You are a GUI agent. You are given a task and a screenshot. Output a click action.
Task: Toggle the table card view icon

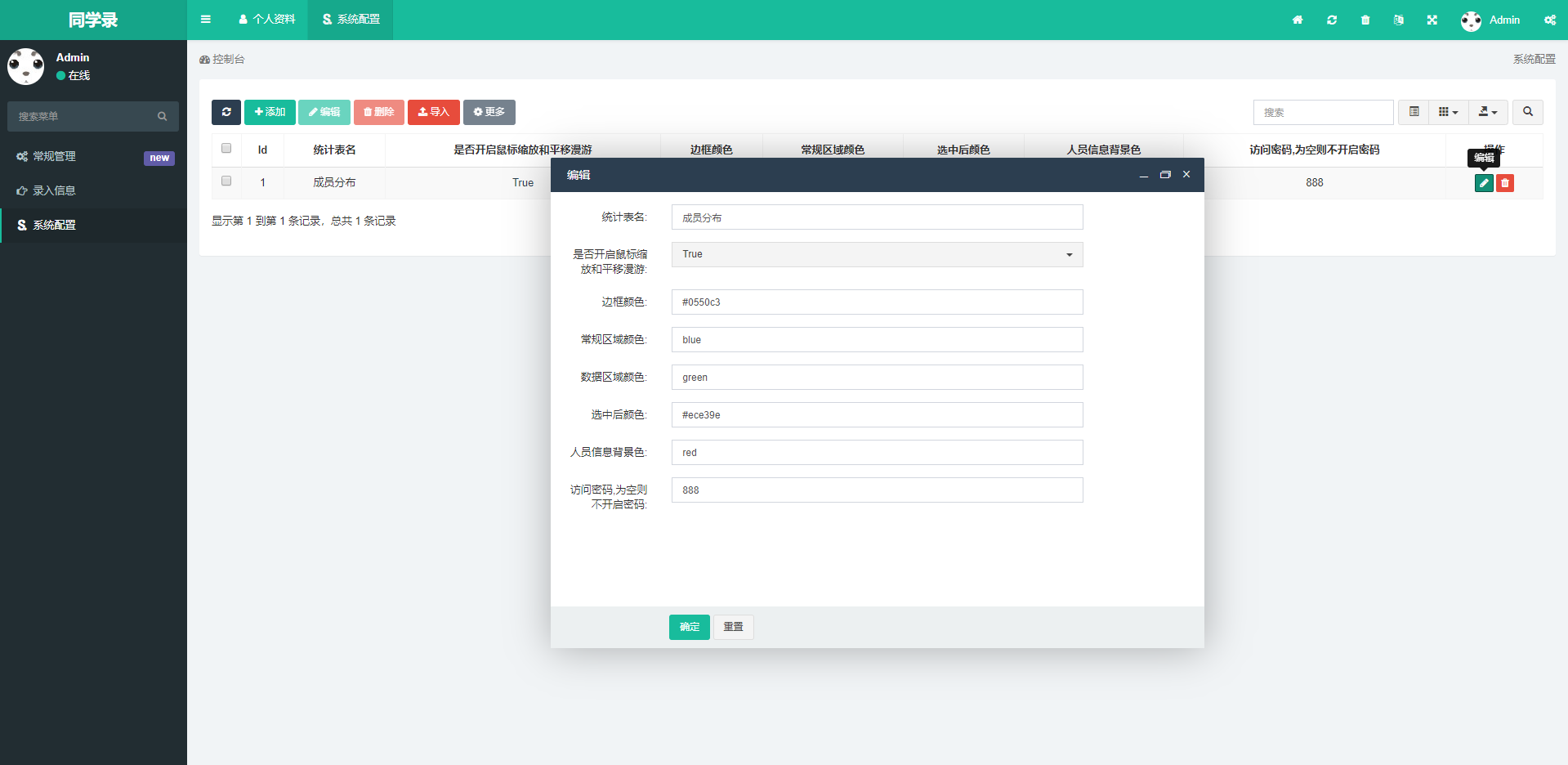pyautogui.click(x=1414, y=112)
